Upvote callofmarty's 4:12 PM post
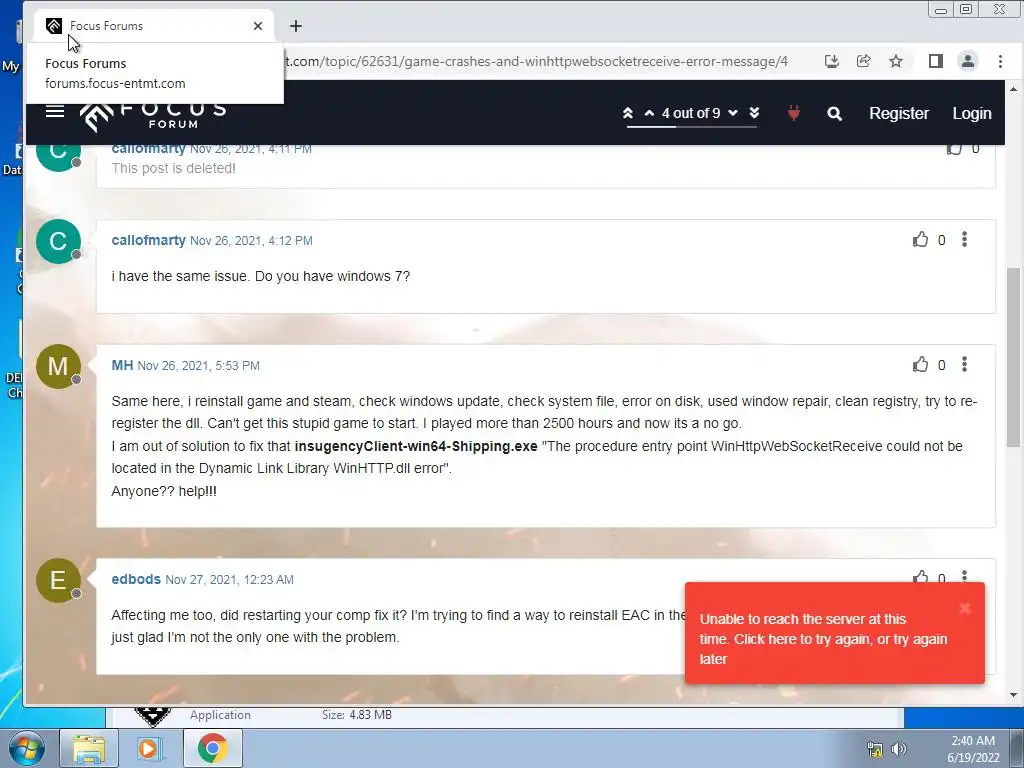Viewport: 1024px width, 768px height. coord(920,240)
